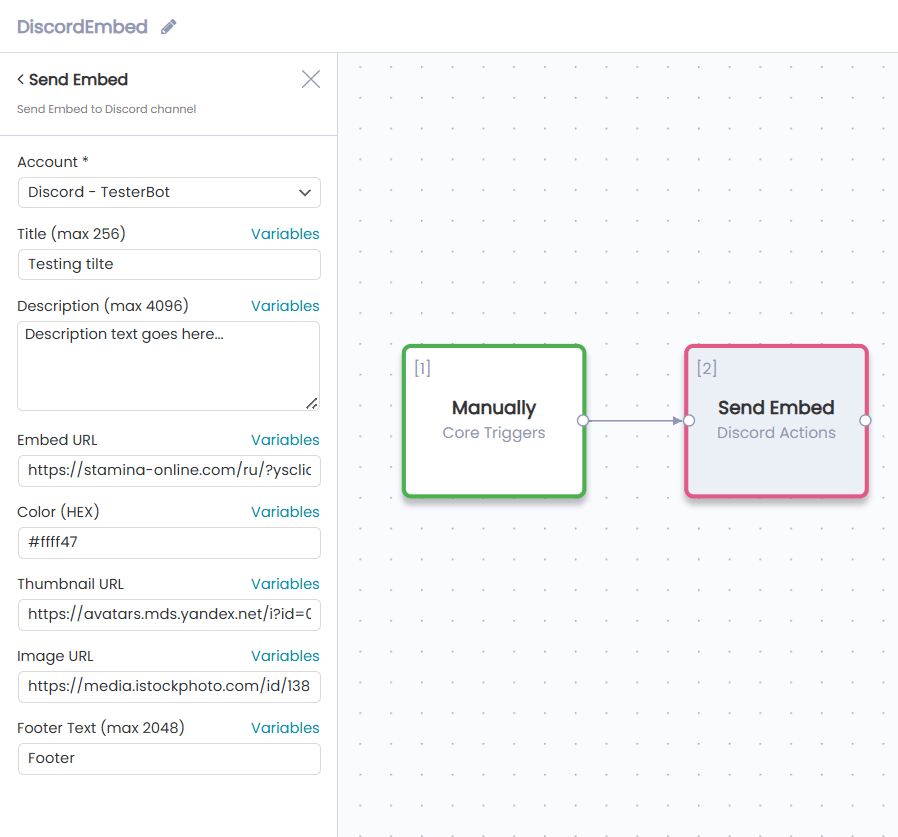Click the back chevron beside Send Embed
This screenshot has height=837, width=898.
coord(17,80)
